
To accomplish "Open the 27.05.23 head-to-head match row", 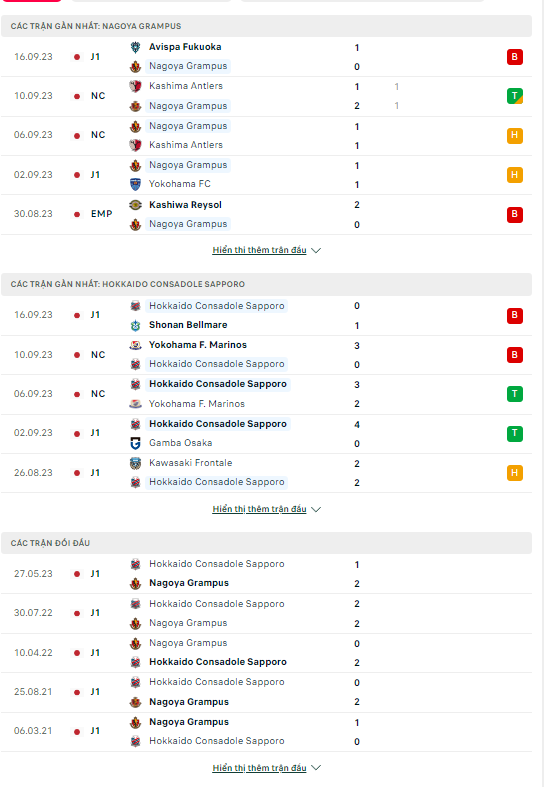I will [x=266, y=574].
